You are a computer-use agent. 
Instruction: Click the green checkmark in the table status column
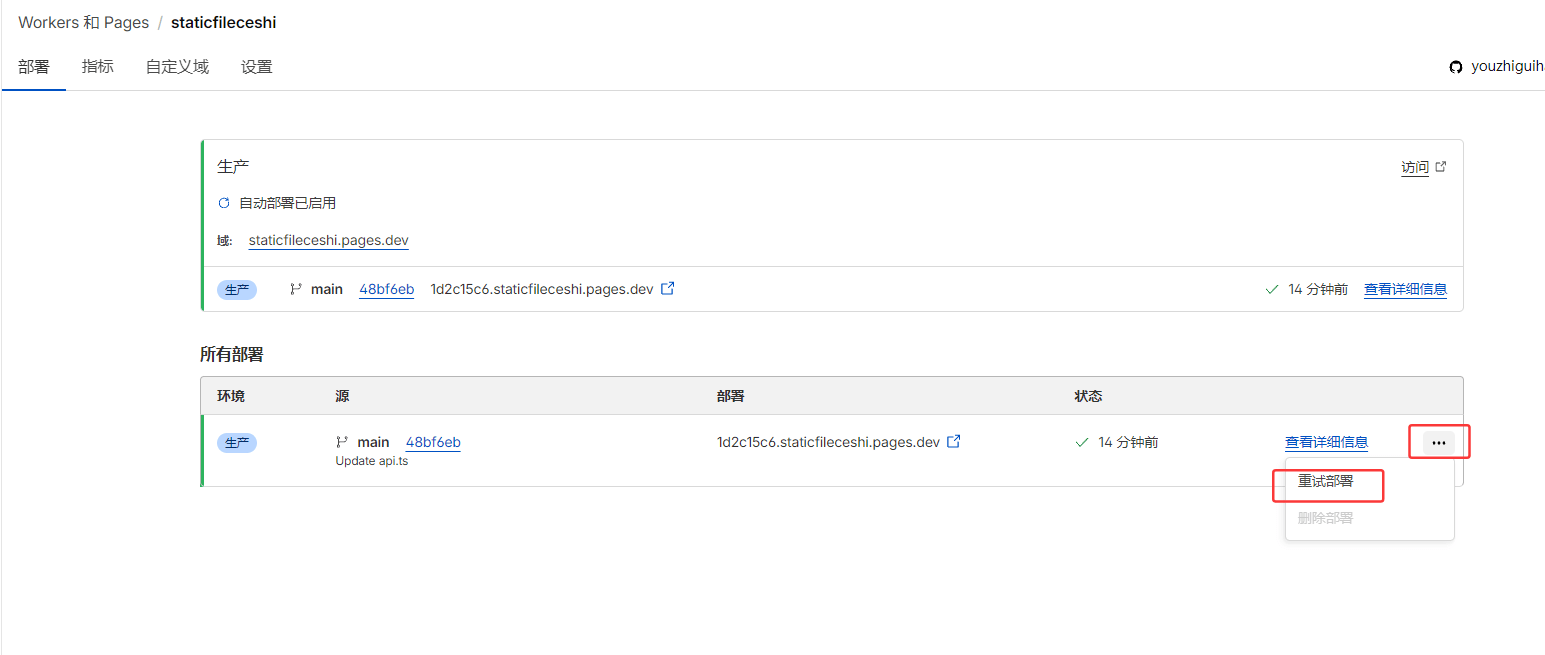tap(1081, 442)
